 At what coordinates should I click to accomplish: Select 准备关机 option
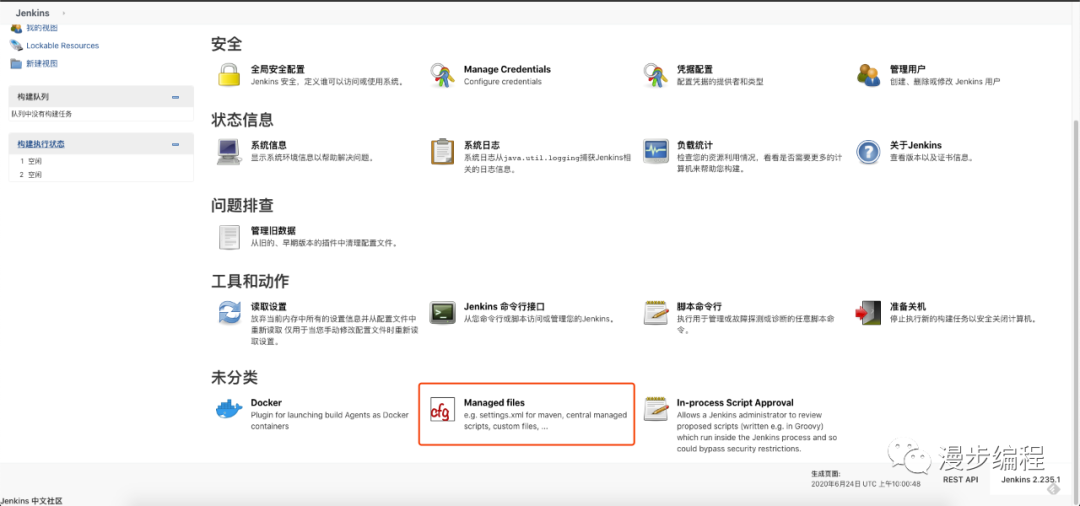coord(907,306)
